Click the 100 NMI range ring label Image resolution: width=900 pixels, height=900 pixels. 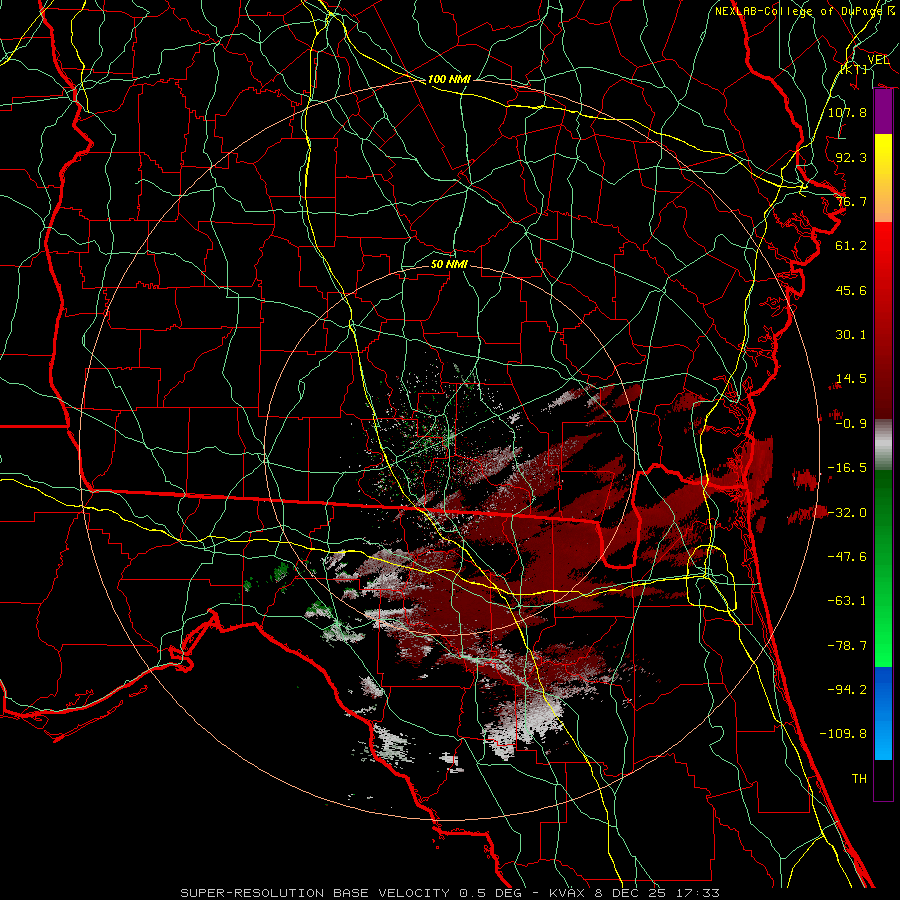pos(449,79)
